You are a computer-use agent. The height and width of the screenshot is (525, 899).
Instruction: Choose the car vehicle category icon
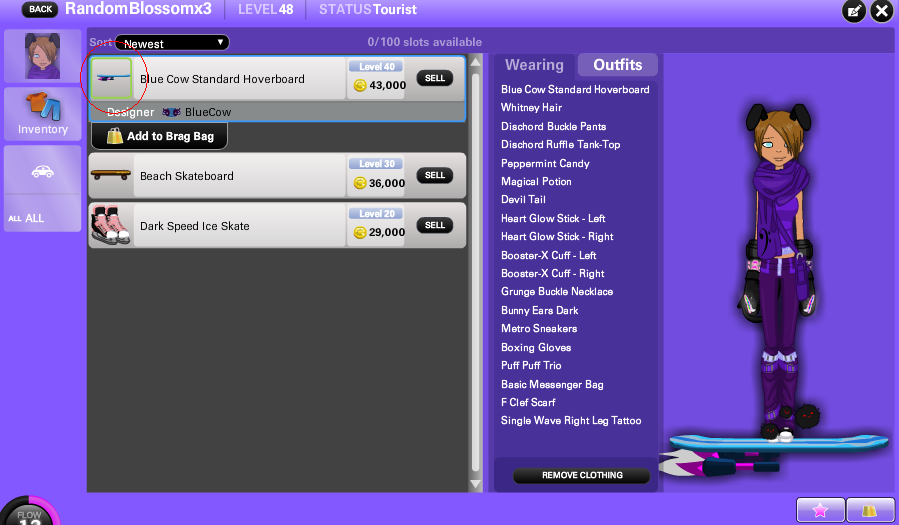click(x=42, y=171)
